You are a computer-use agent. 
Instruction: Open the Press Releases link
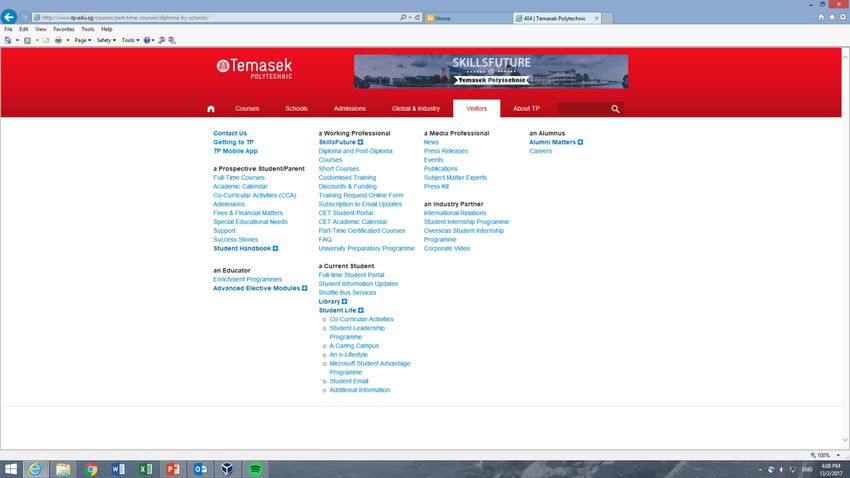(x=446, y=151)
